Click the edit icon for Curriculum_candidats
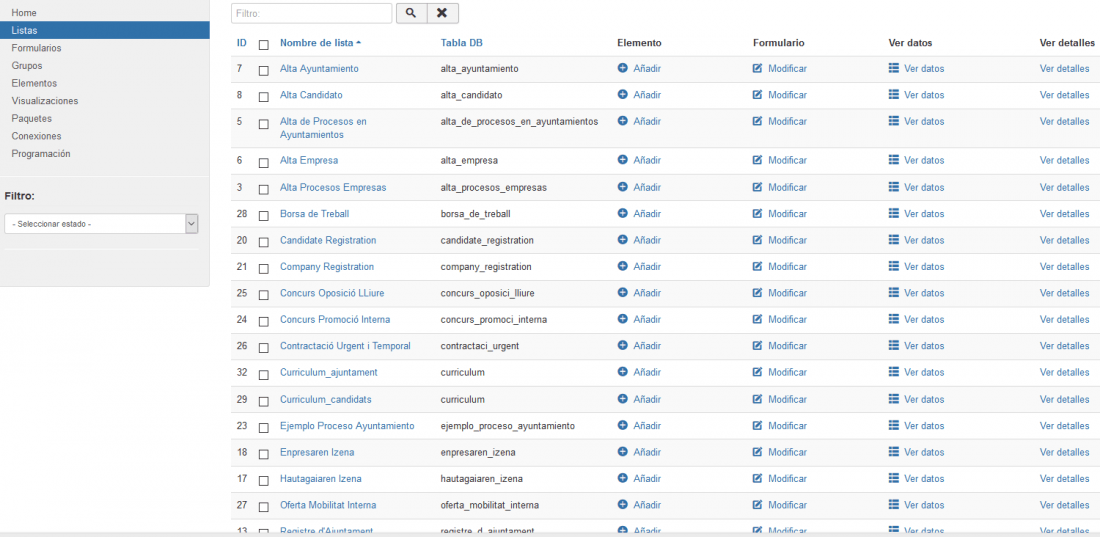Screen dimensions: 1100x537 tap(758, 399)
